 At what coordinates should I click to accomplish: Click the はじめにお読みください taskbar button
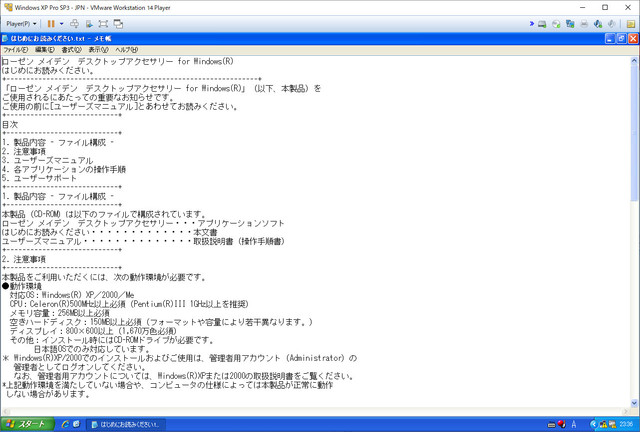pyautogui.click(x=126, y=424)
